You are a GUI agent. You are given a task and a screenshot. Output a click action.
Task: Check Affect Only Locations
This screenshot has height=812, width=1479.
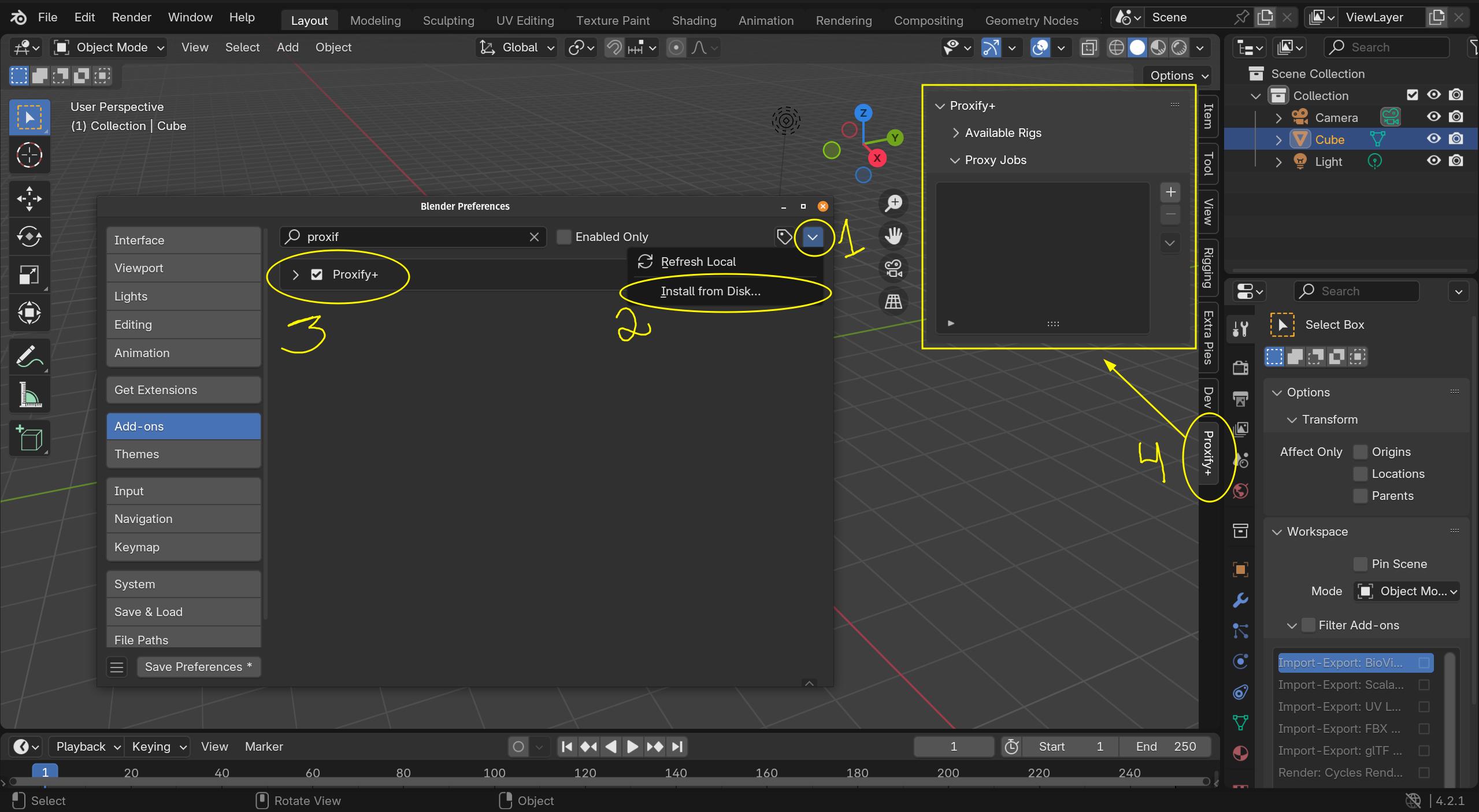pos(1361,474)
